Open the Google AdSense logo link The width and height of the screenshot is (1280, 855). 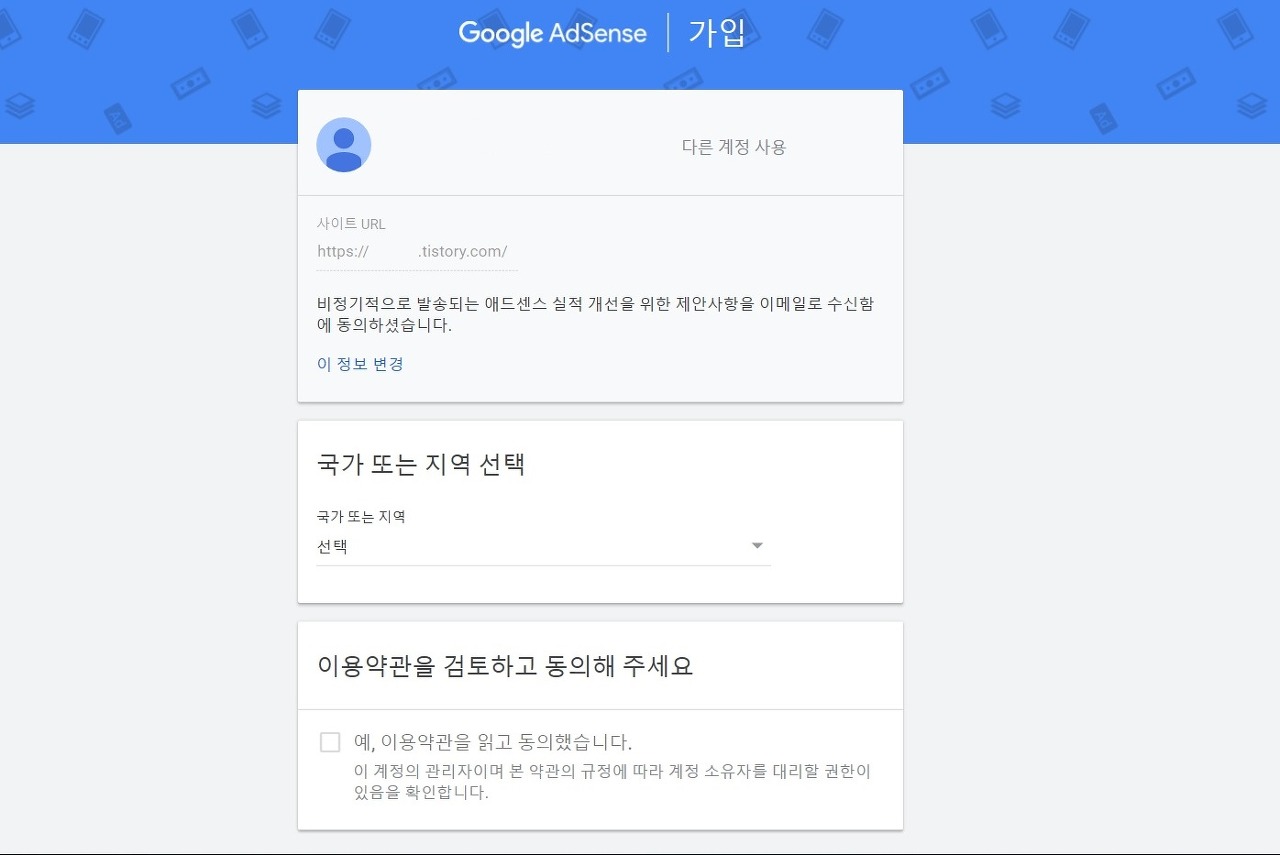pyautogui.click(x=552, y=33)
